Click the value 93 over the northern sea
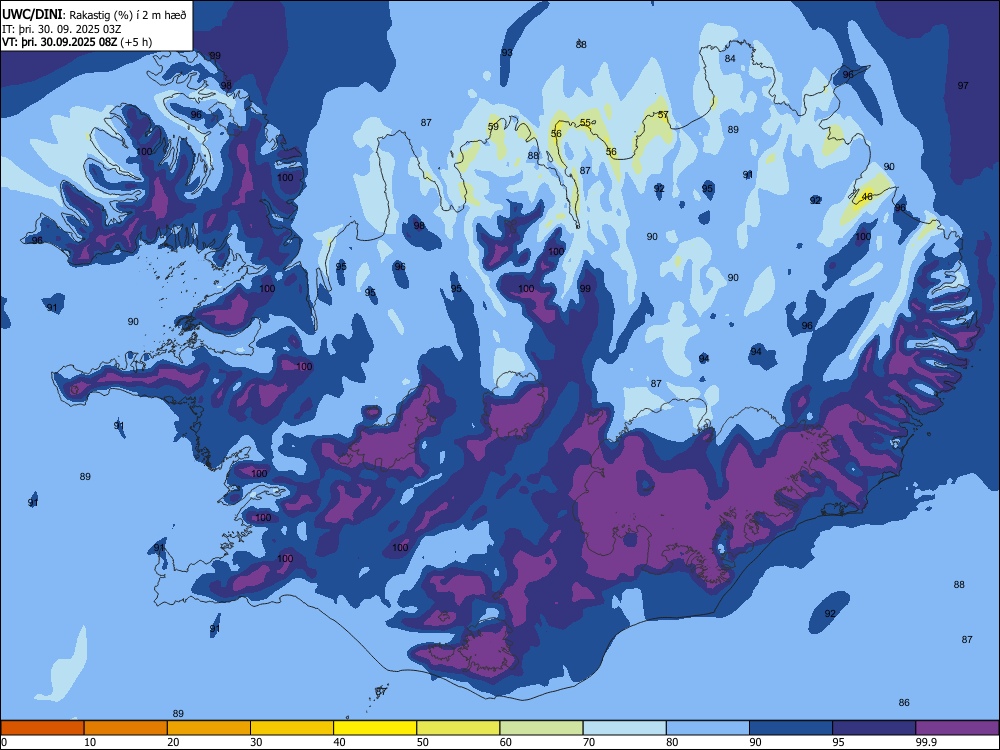This screenshot has width=1000, height=750. [x=507, y=53]
